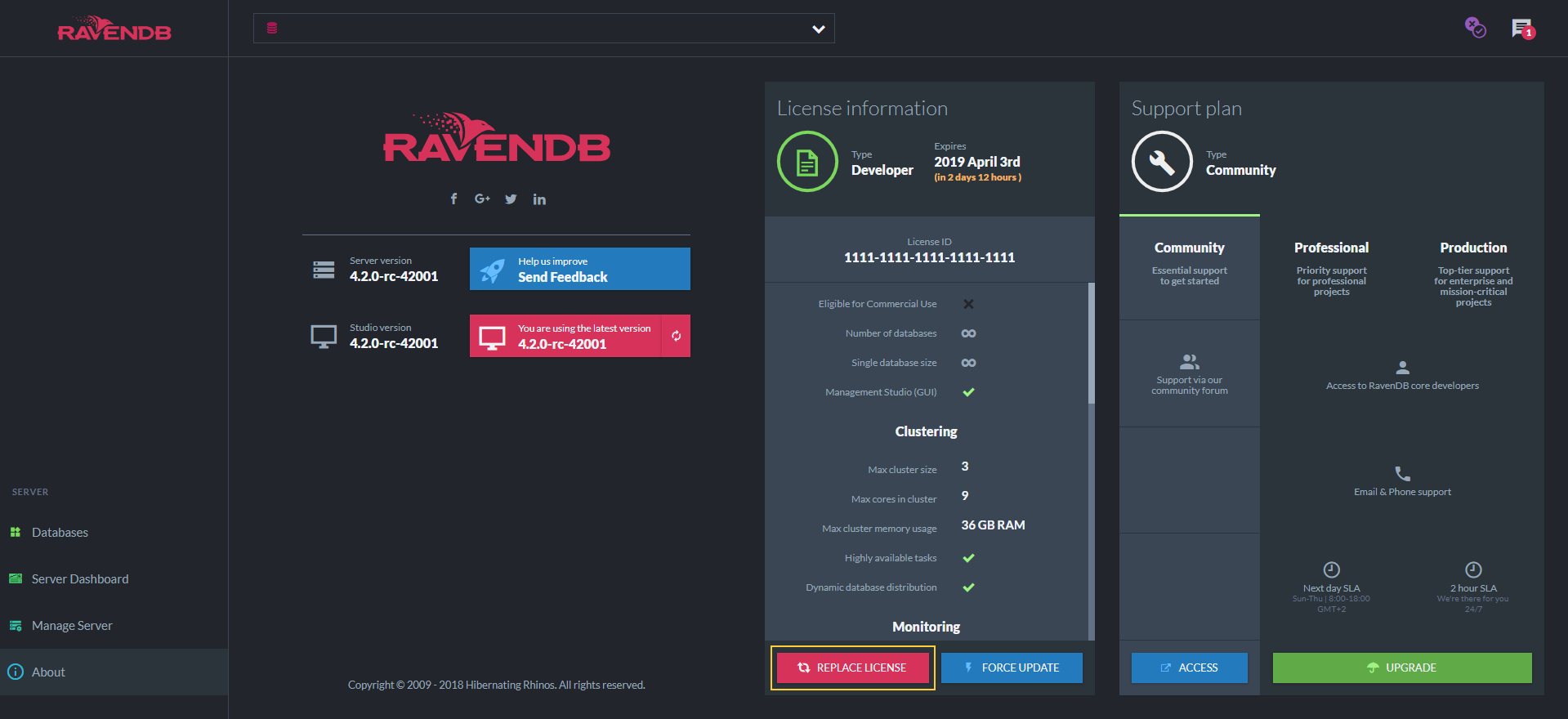This screenshot has width=1568, height=719.
Task: Go to Databases in the sidebar
Action: [114, 532]
